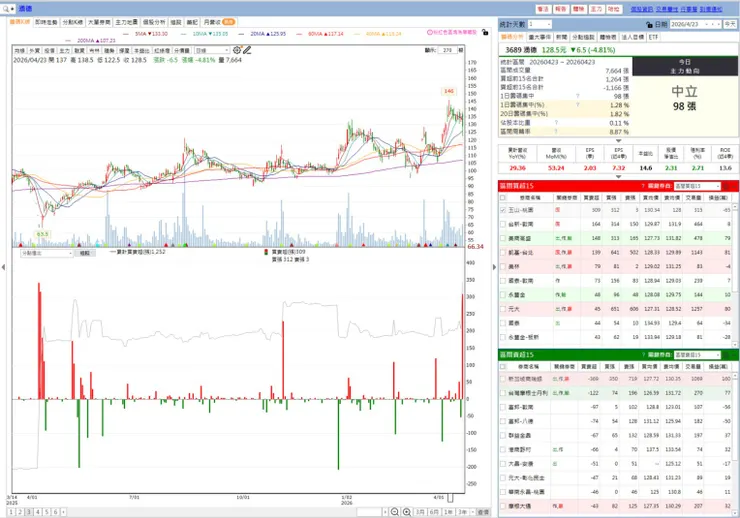Expand the triangle below the statistics panel
This screenshot has width=740, height=518.
pos(618,141)
